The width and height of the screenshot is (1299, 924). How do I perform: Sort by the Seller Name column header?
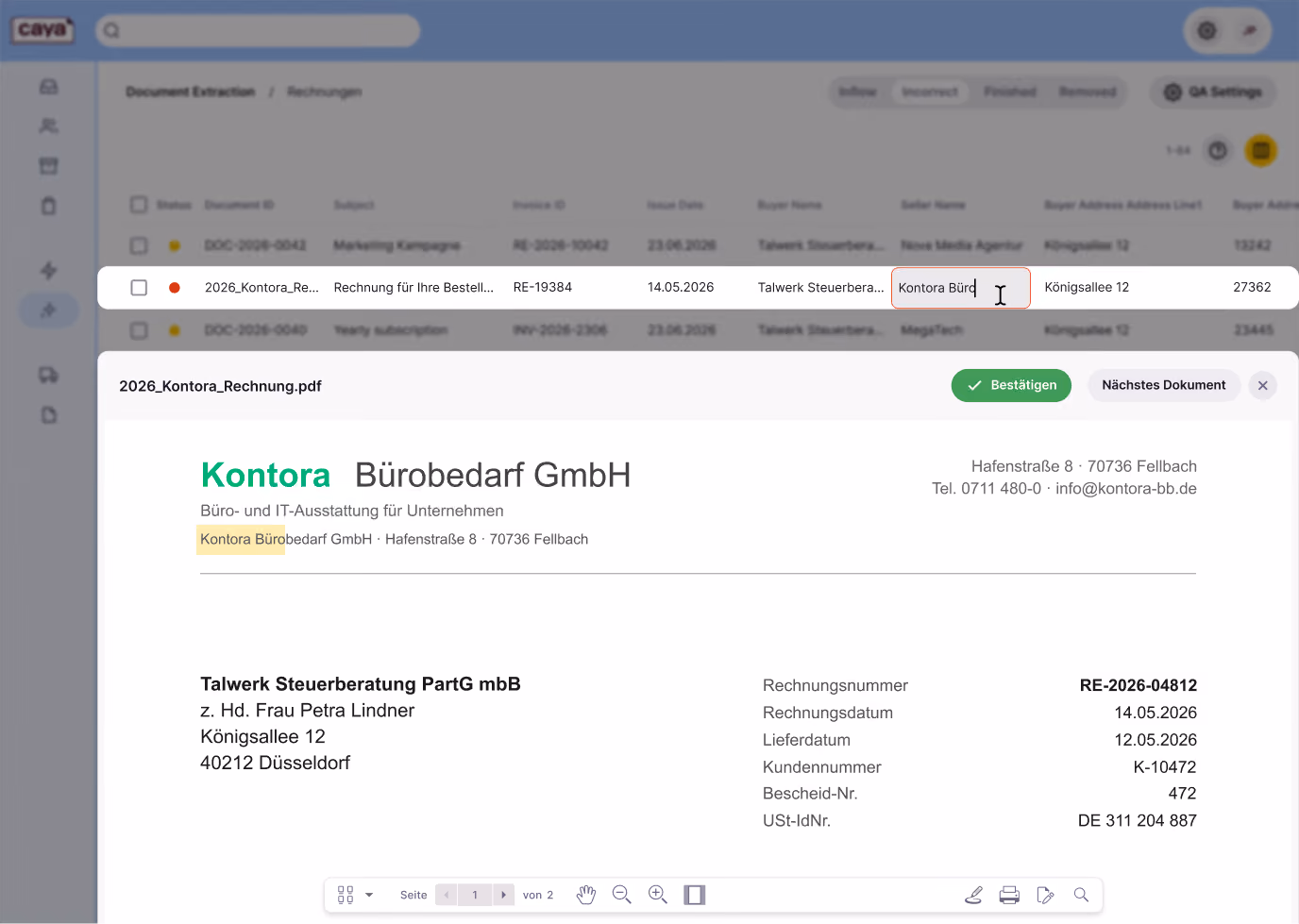[x=933, y=205]
